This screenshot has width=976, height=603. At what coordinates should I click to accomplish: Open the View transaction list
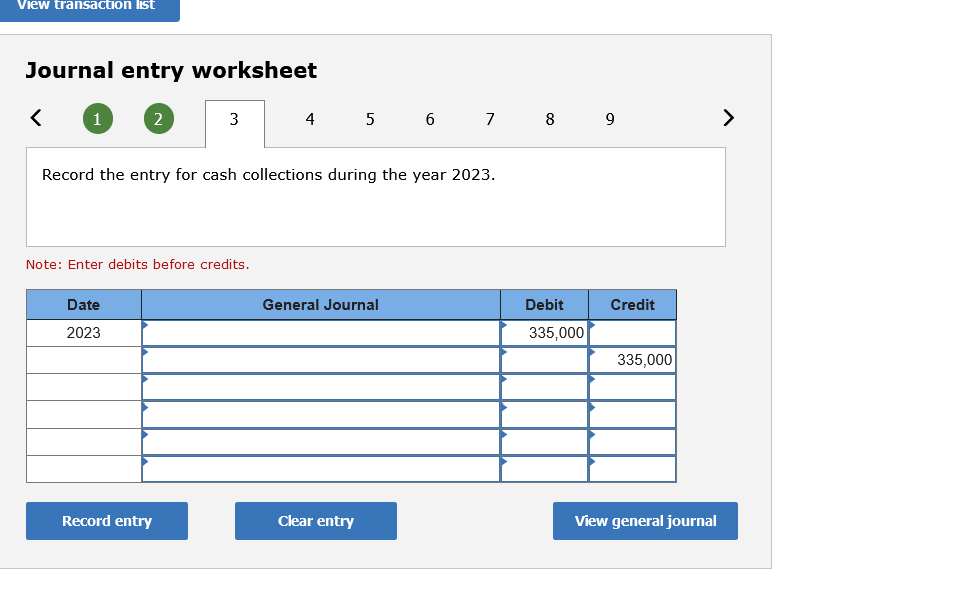click(x=88, y=6)
